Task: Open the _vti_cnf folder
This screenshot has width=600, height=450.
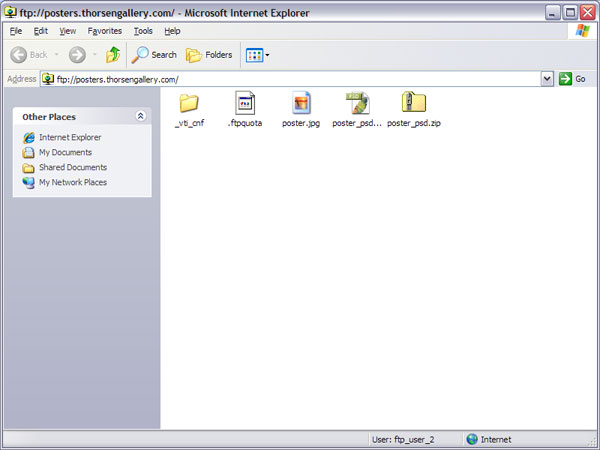Action: click(188, 103)
